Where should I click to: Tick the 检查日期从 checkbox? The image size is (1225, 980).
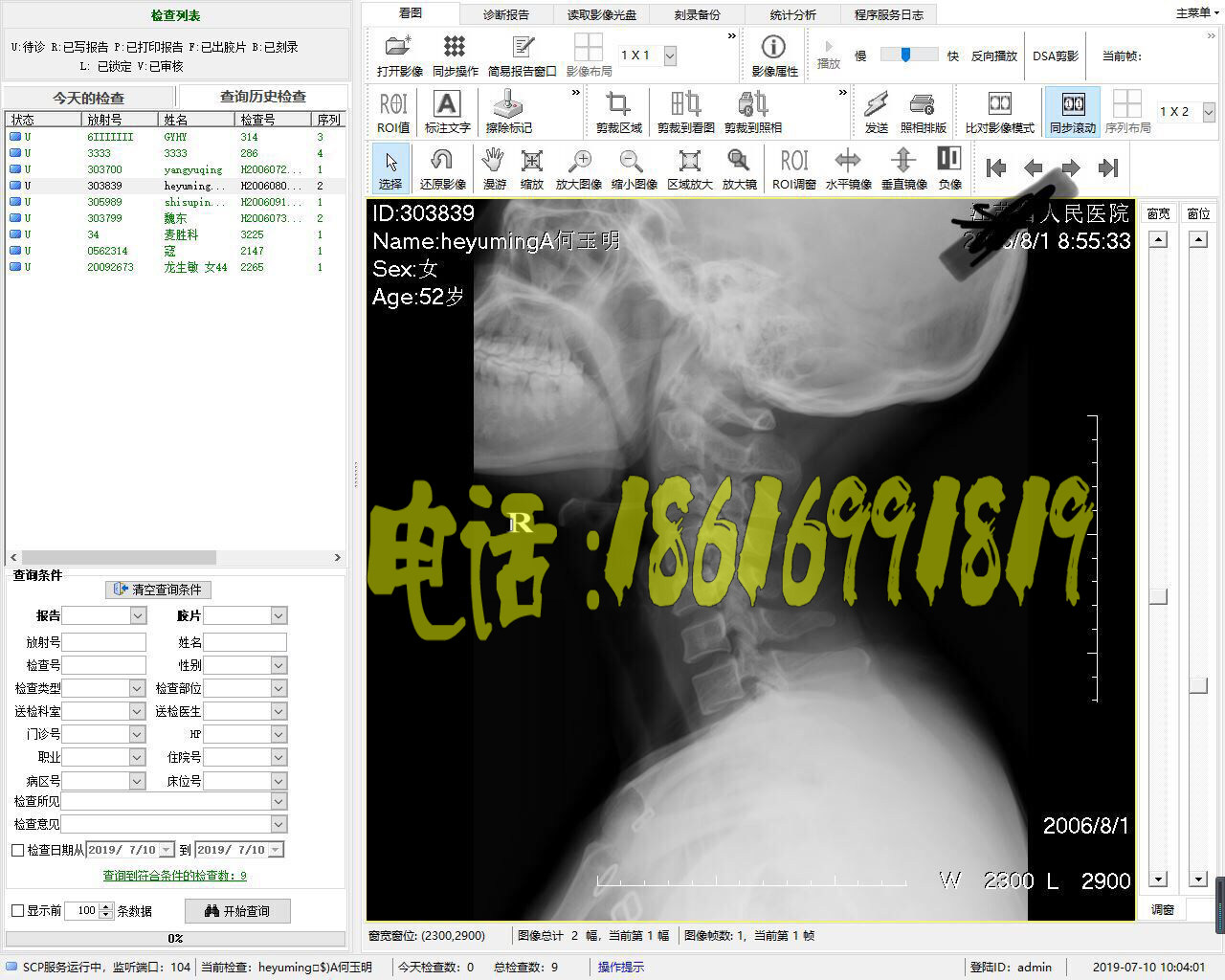coord(17,850)
